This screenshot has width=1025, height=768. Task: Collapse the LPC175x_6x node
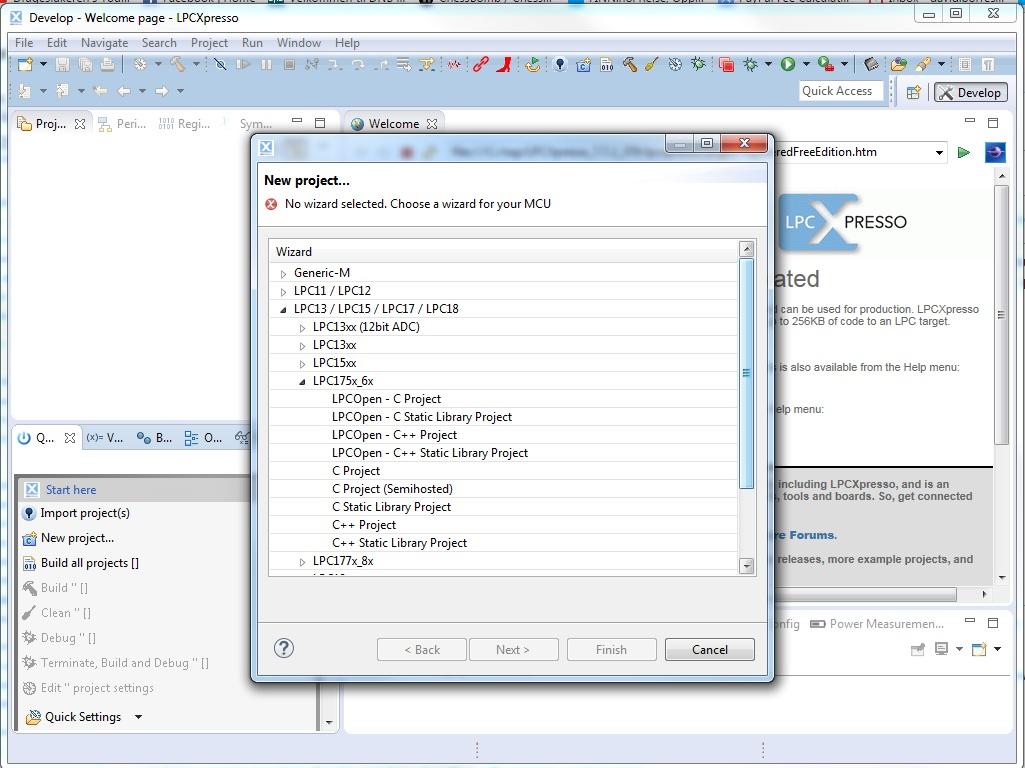[302, 382]
